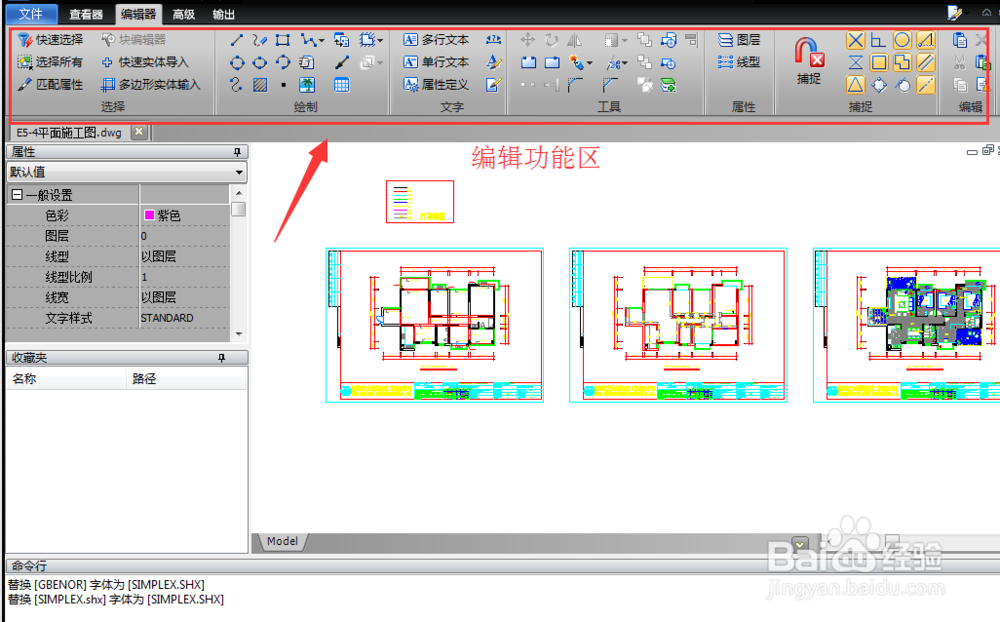
Task: Toggle circle center snap icon
Action: pyautogui.click(x=902, y=40)
